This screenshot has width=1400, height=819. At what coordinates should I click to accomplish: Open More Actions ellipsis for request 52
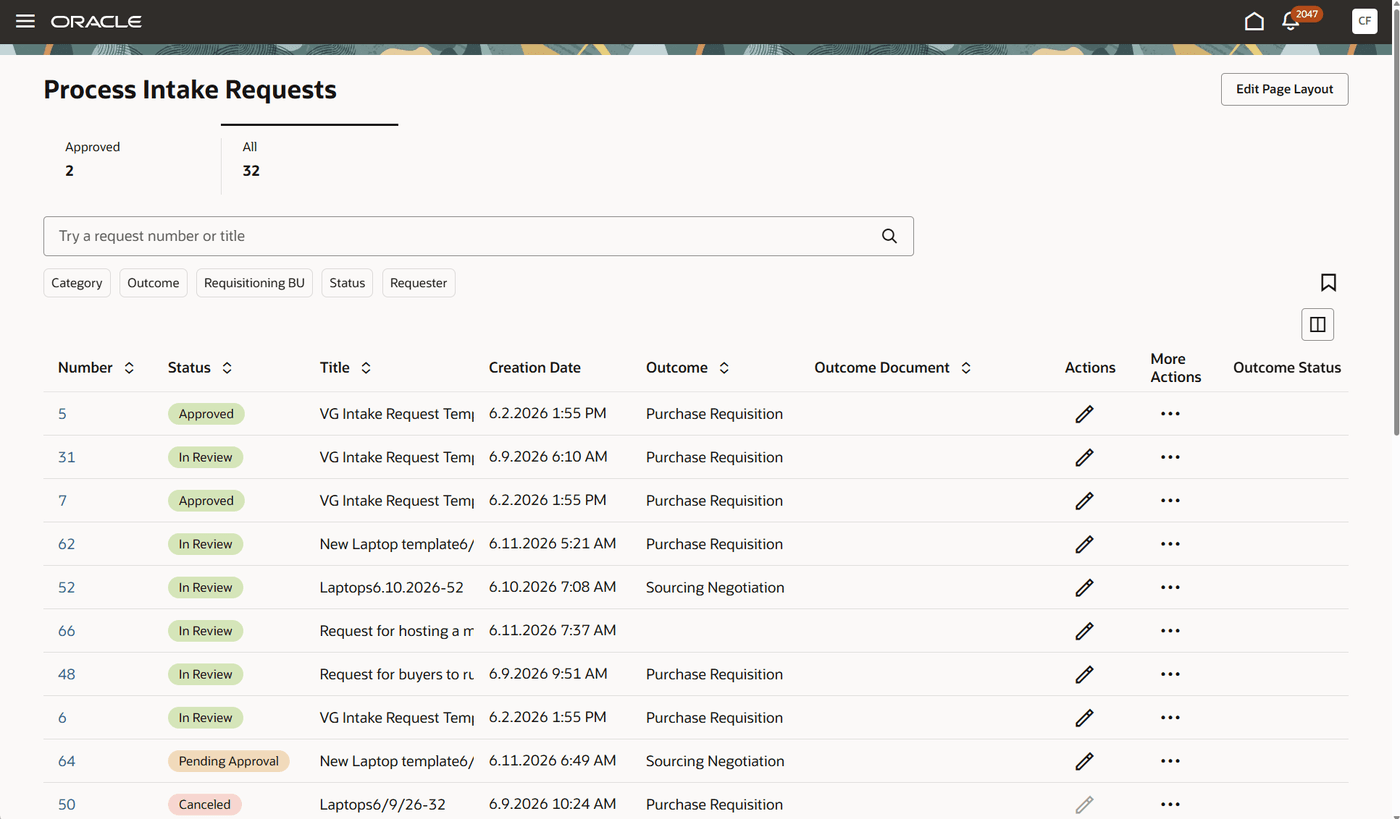(x=1170, y=588)
